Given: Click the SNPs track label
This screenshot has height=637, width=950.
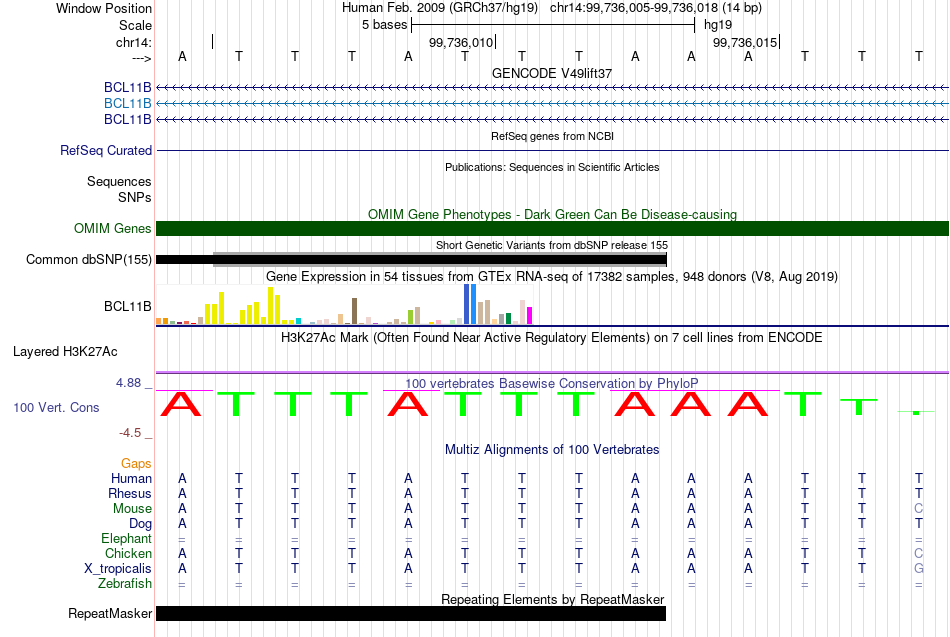Looking at the screenshot, I should [x=135, y=197].
